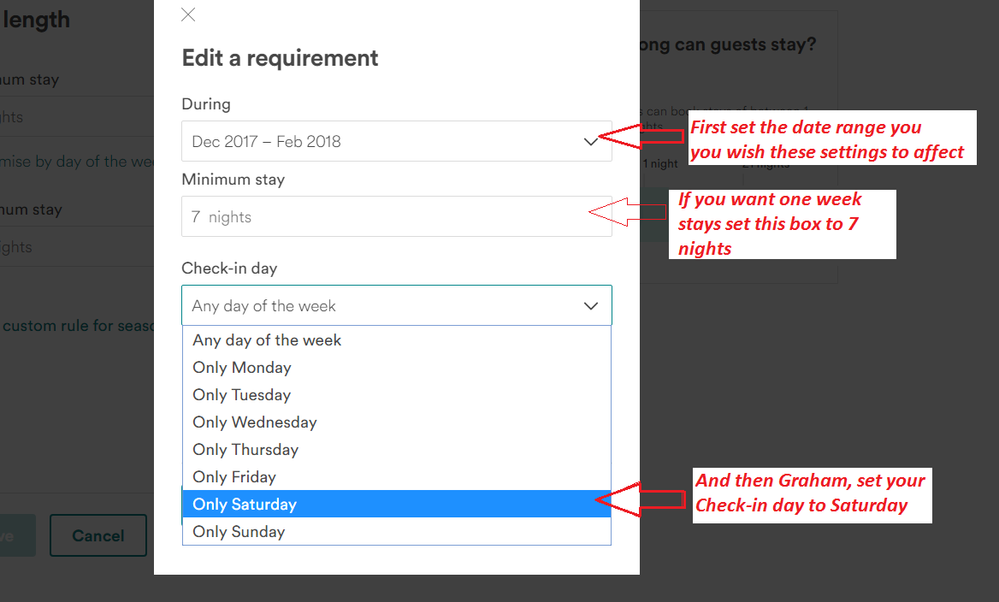This screenshot has width=999, height=602.
Task: Choose Only Wednesday option
Action: coord(255,422)
